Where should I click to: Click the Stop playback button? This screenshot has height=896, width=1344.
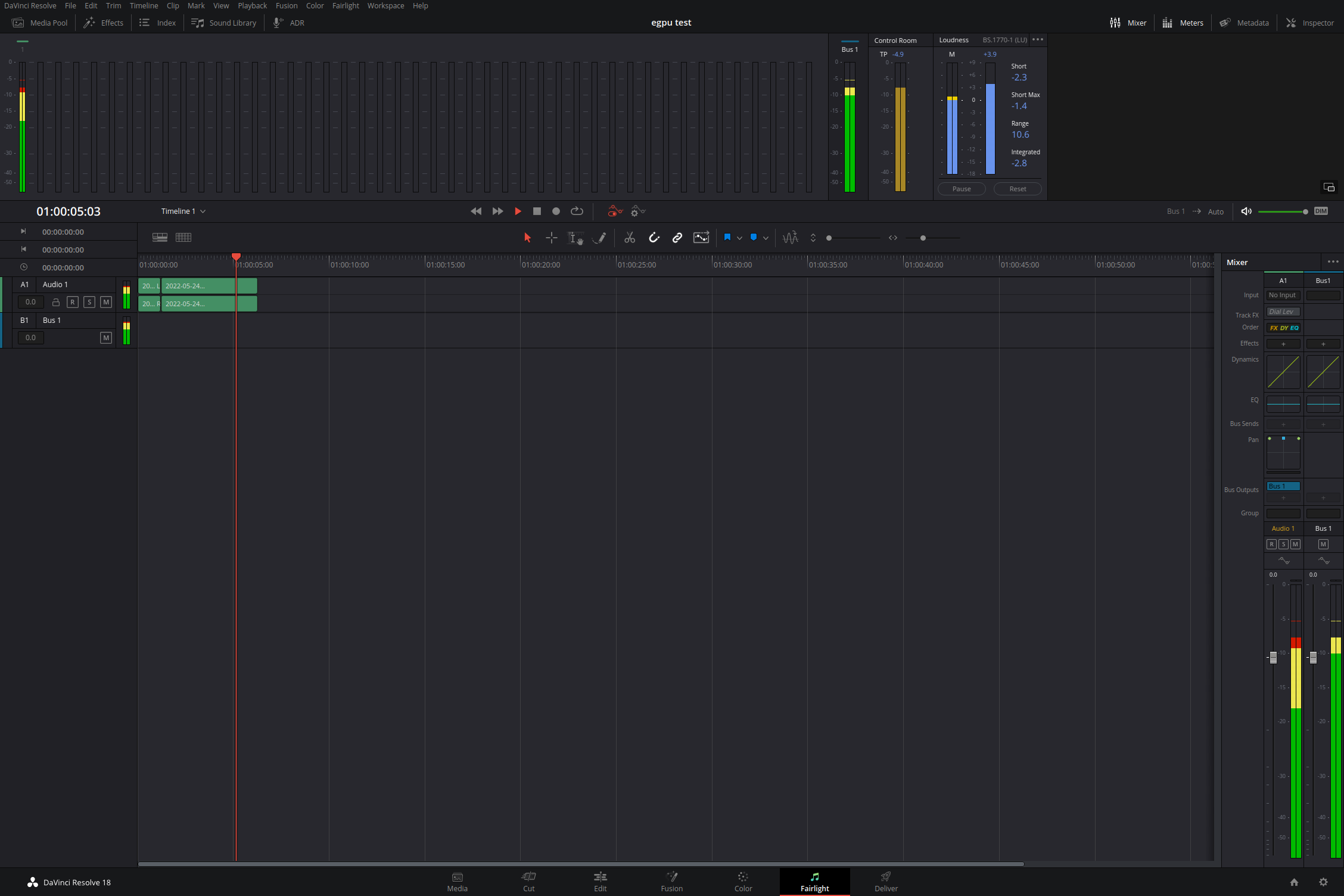[x=537, y=211]
